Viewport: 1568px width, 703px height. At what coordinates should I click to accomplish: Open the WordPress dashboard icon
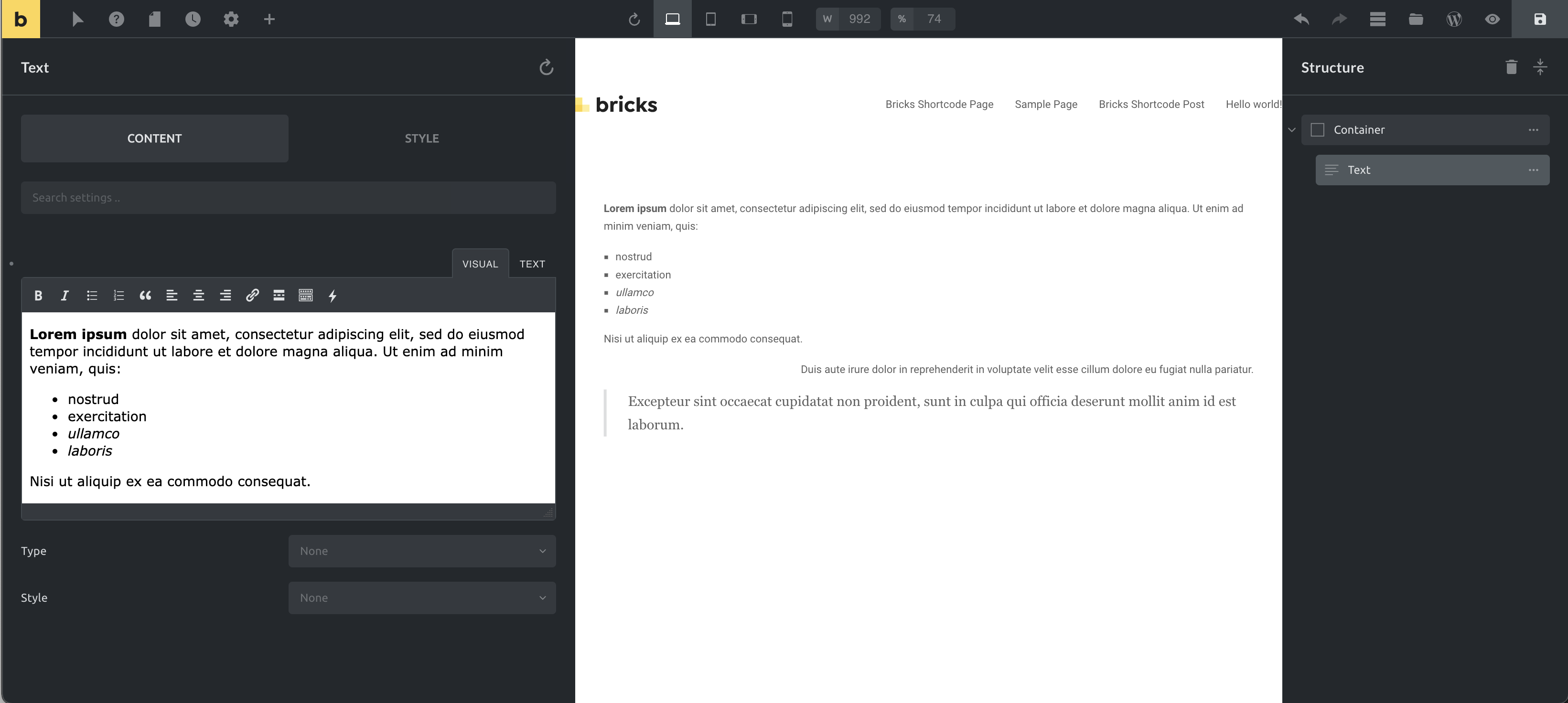pos(1454,19)
